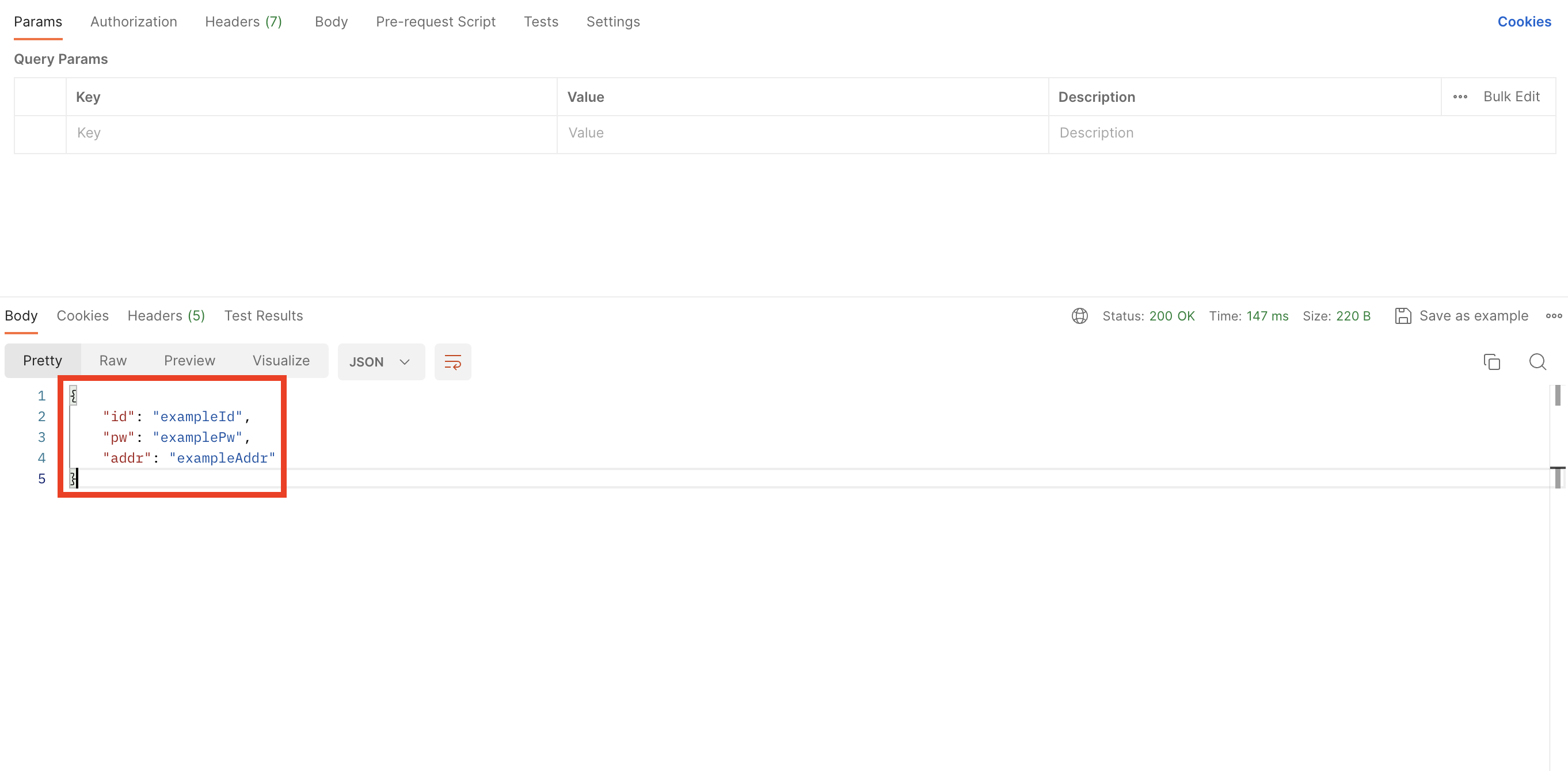Switch to Raw response view

(x=113, y=361)
